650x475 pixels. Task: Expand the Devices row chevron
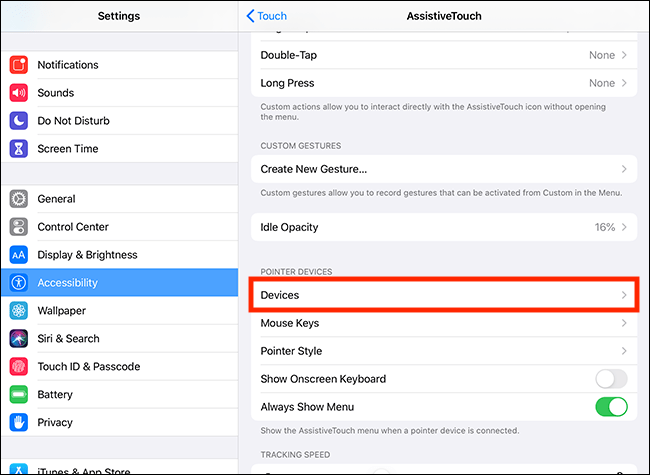[624, 295]
